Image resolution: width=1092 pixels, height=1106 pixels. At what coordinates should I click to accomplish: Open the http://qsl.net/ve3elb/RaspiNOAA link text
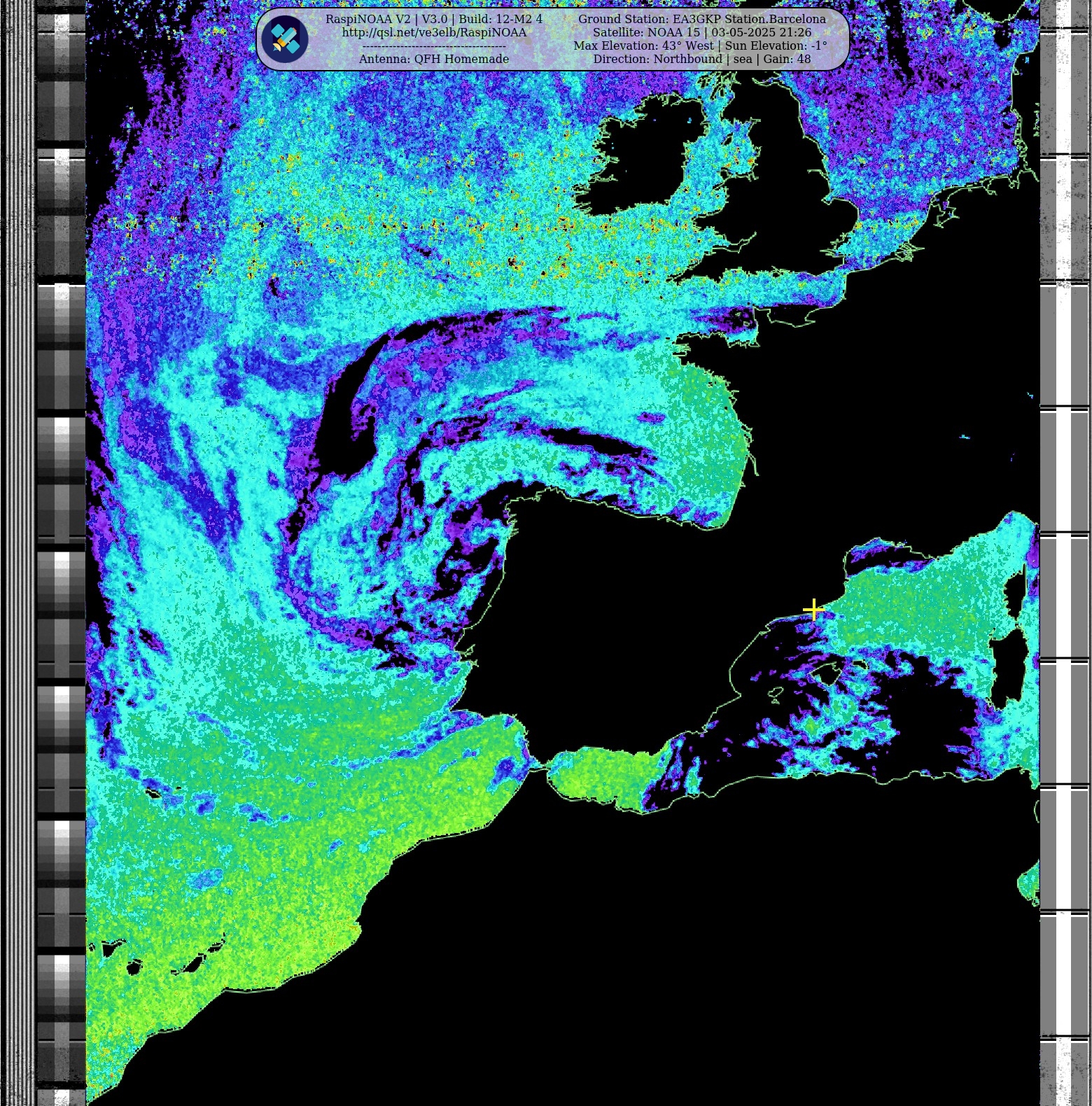click(x=434, y=32)
